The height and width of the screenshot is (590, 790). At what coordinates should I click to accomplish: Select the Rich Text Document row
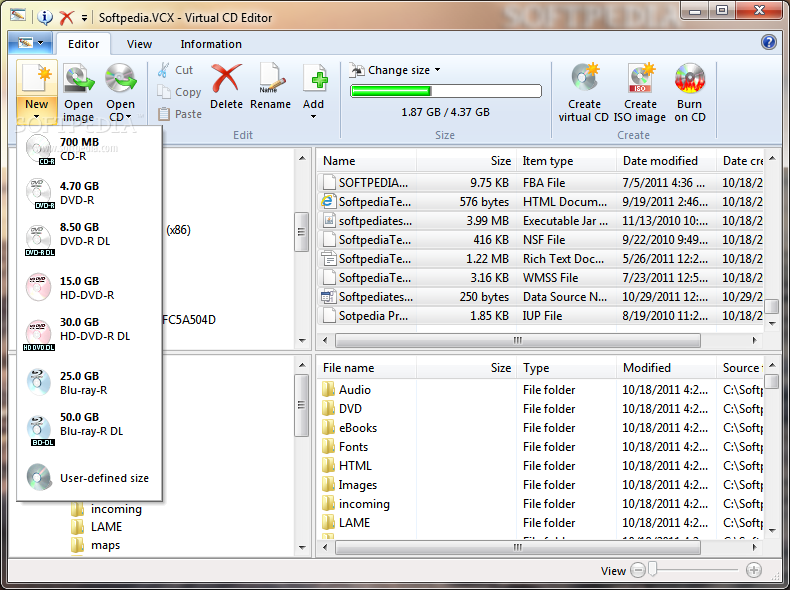coord(541,259)
